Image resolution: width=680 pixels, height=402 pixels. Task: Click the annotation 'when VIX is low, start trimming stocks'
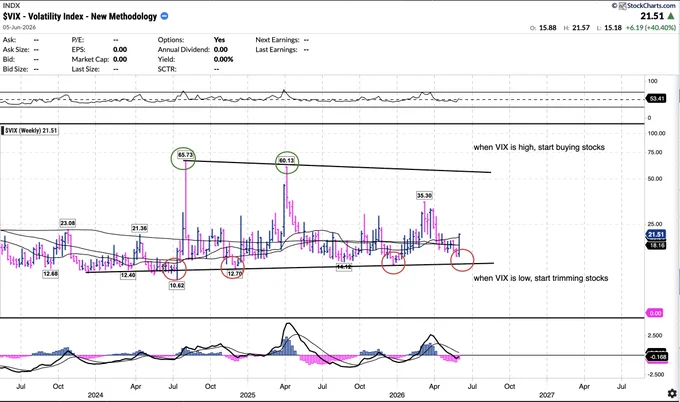pos(541,278)
